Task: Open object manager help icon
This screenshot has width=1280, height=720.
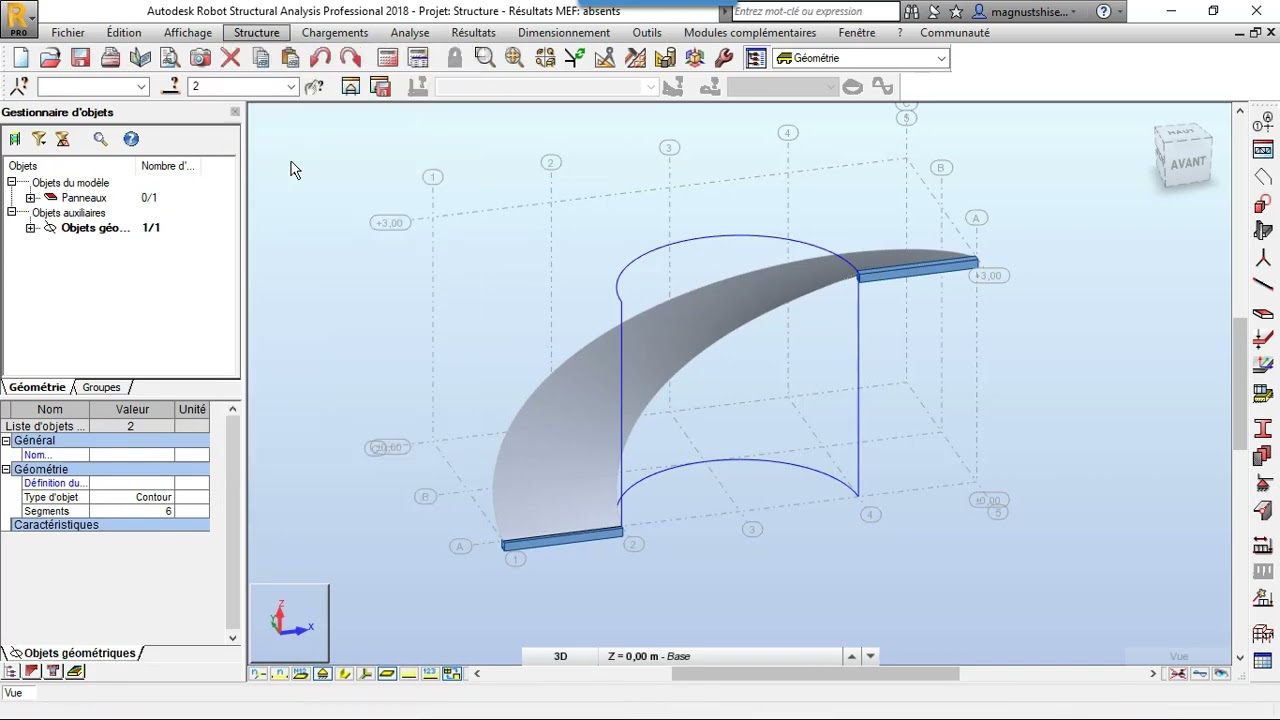Action: coord(131,139)
